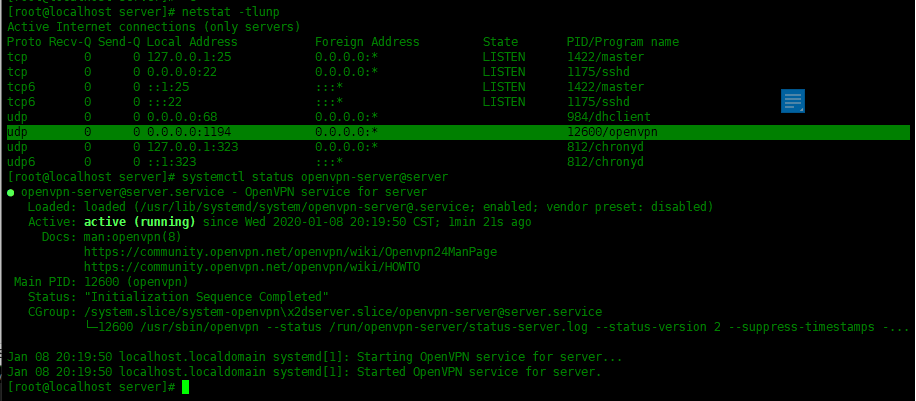Click the 'State' column header
Screen dimensions: 916x401
tap(500, 42)
